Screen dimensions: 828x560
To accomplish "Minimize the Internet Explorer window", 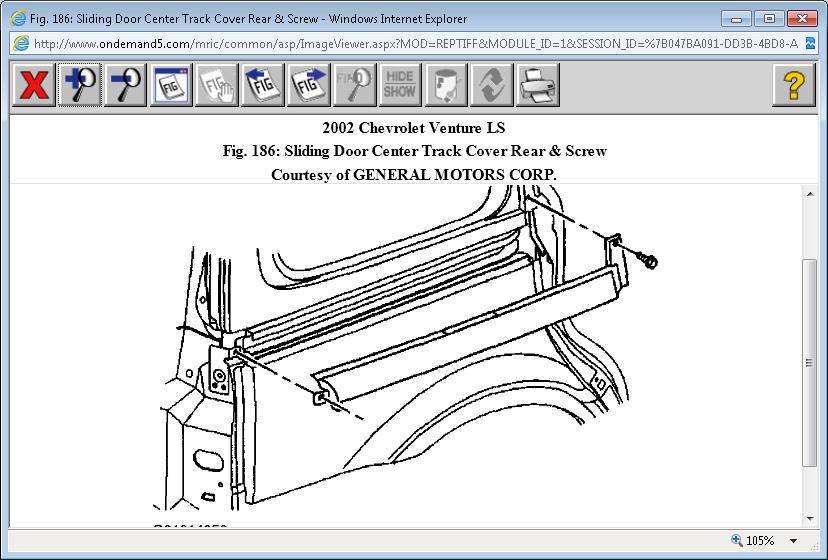I will [737, 18].
